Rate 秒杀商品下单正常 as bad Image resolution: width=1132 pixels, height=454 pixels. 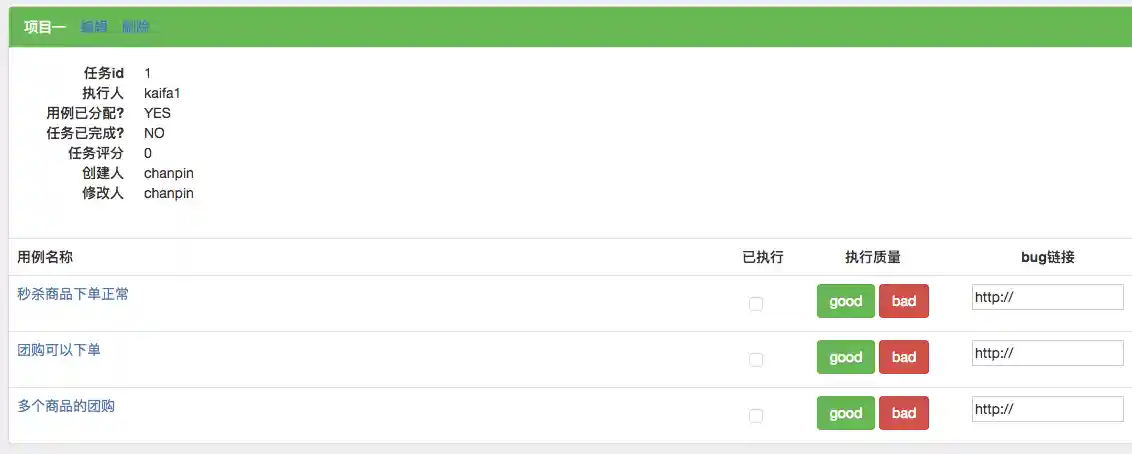pyautogui.click(x=903, y=301)
